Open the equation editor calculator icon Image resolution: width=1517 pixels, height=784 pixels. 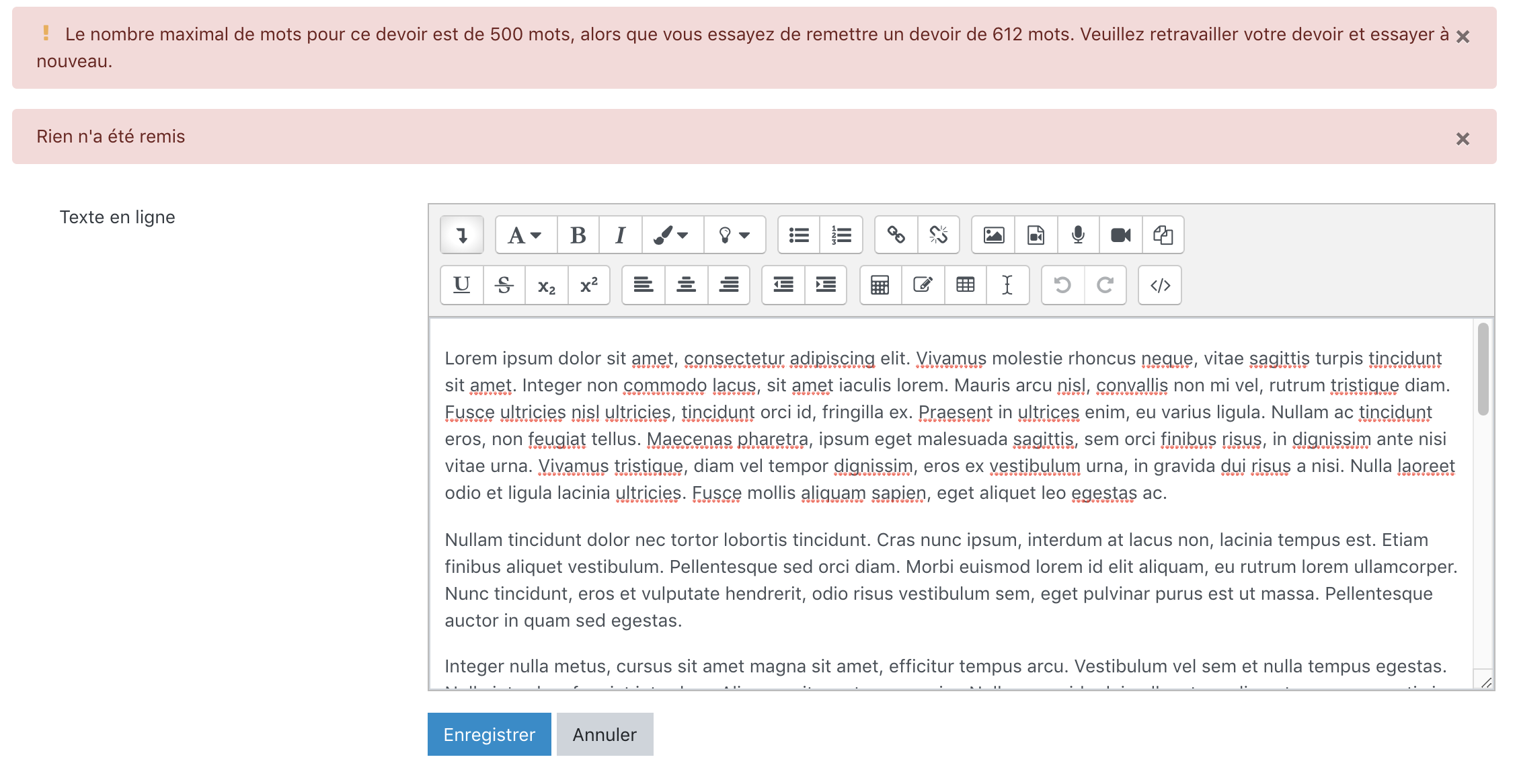click(880, 285)
